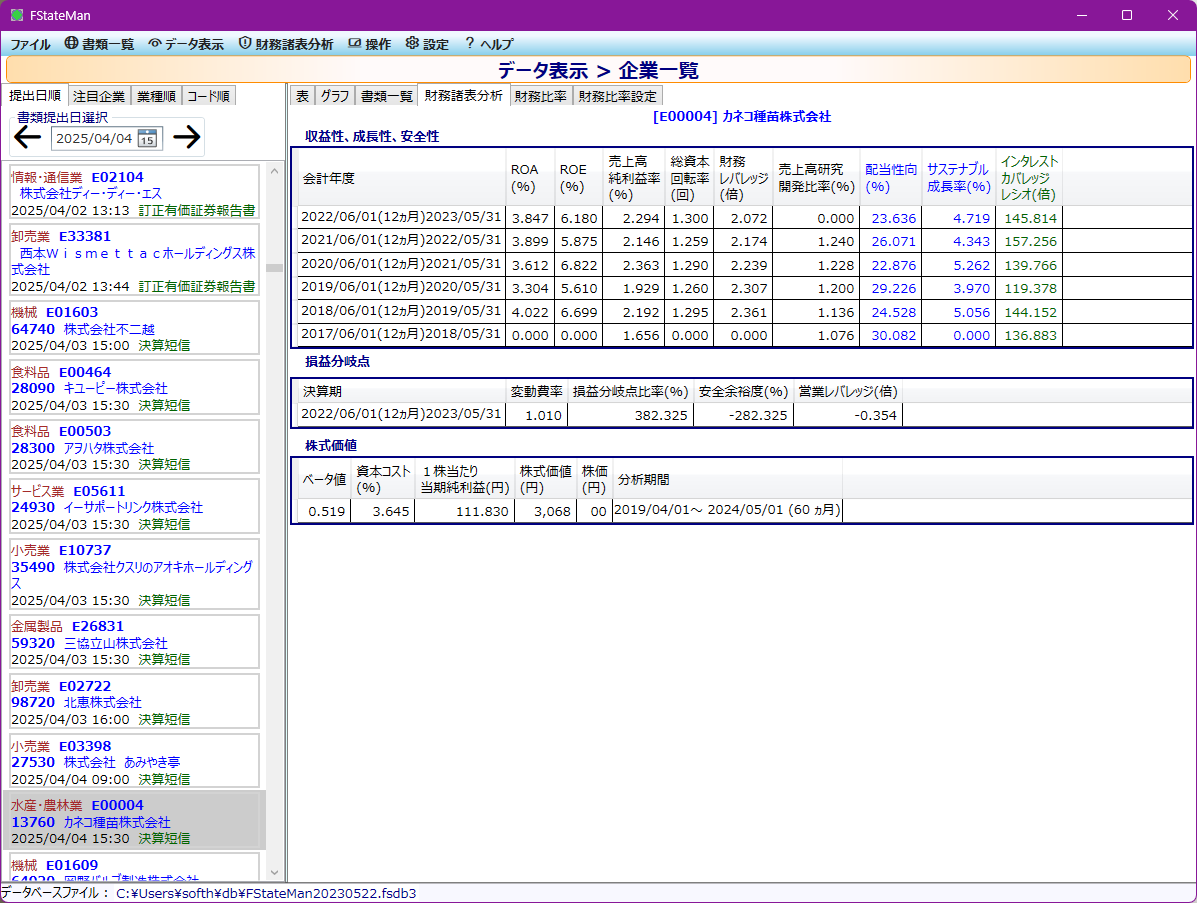Select the 財務比率 tab
1197x903 pixels.
[541, 96]
